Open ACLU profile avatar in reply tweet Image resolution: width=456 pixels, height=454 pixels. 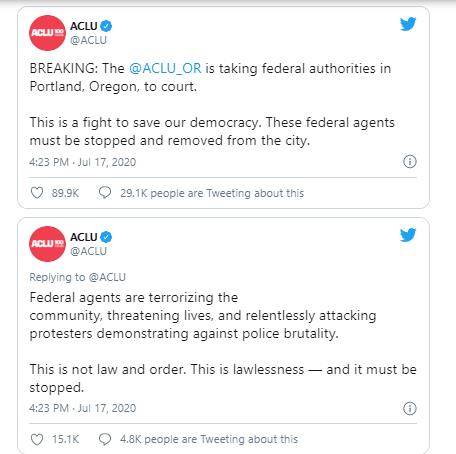tap(47, 244)
